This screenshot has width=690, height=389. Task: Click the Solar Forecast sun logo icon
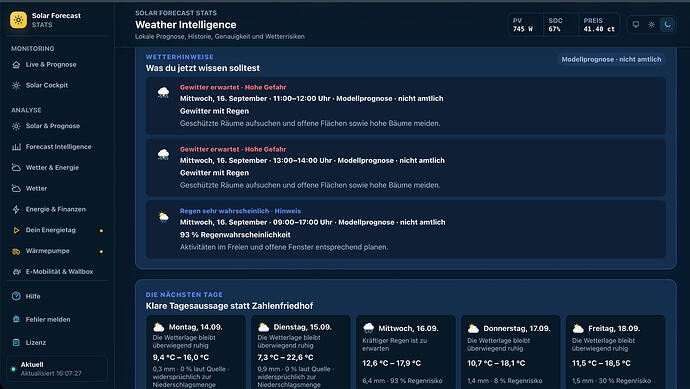(x=18, y=20)
